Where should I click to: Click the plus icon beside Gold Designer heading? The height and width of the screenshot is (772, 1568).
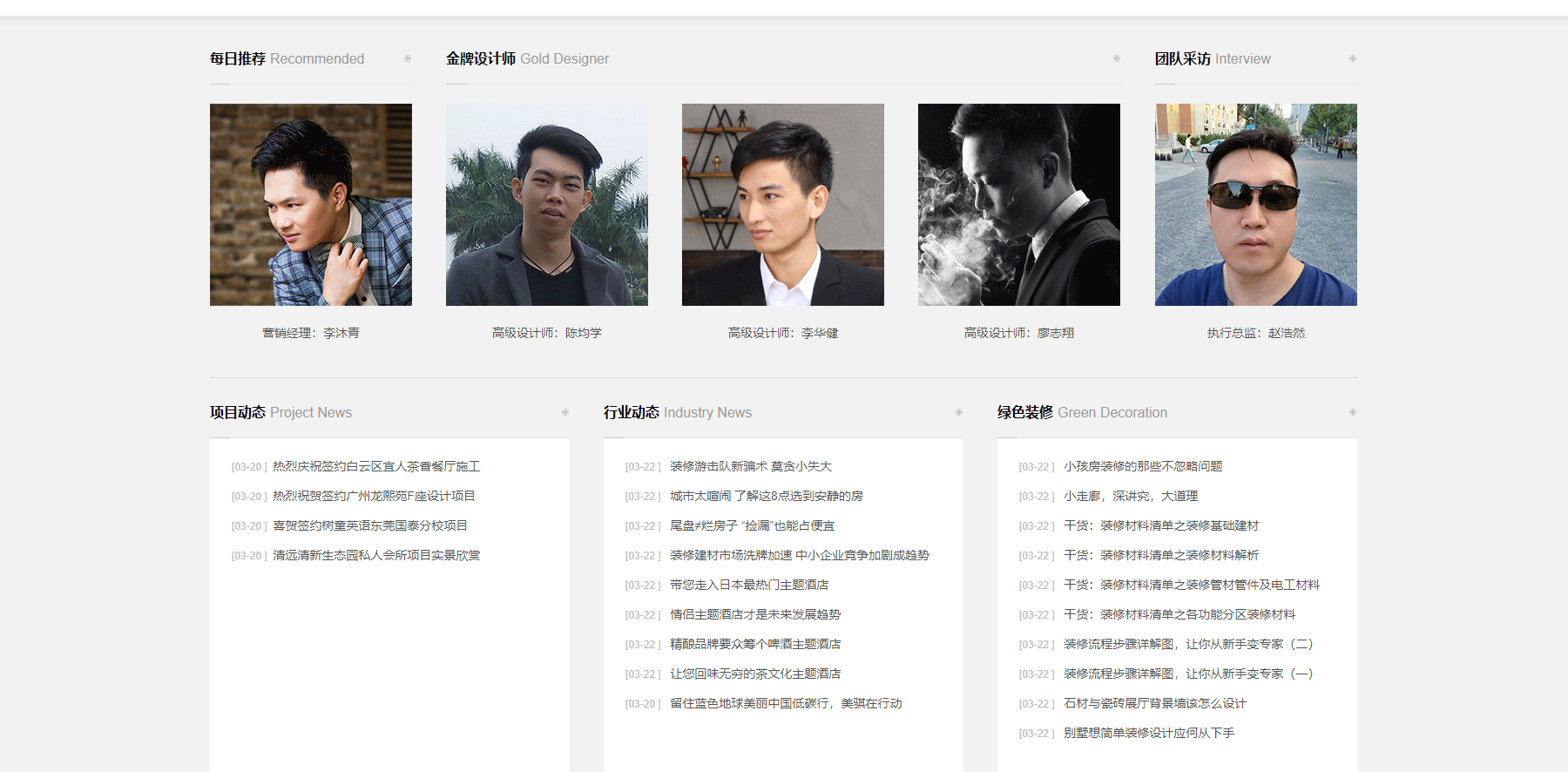tap(1116, 58)
